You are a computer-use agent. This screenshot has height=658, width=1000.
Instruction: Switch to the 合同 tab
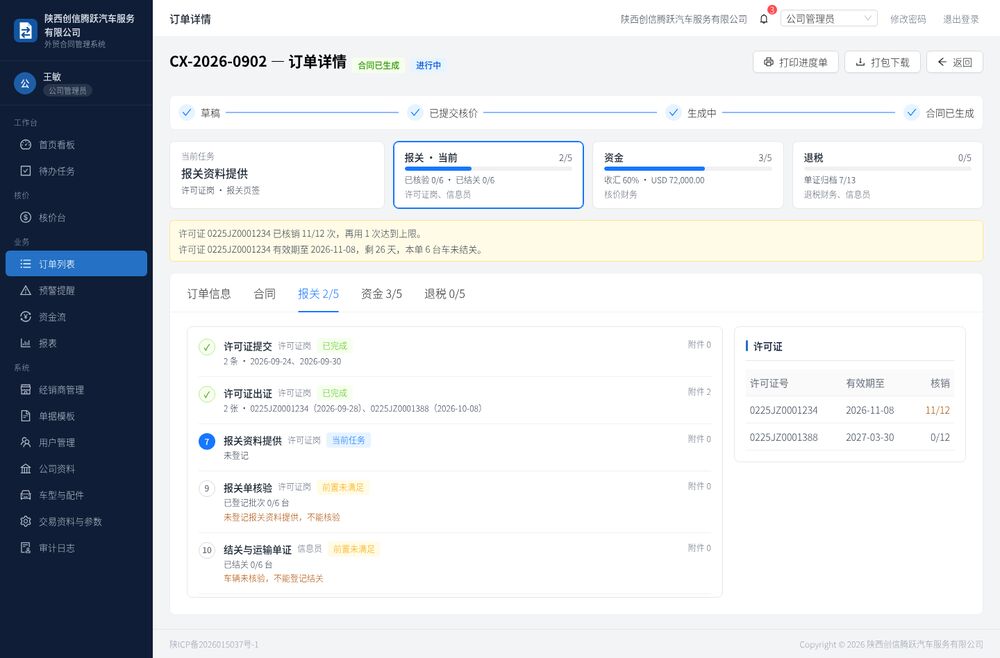[x=265, y=294]
